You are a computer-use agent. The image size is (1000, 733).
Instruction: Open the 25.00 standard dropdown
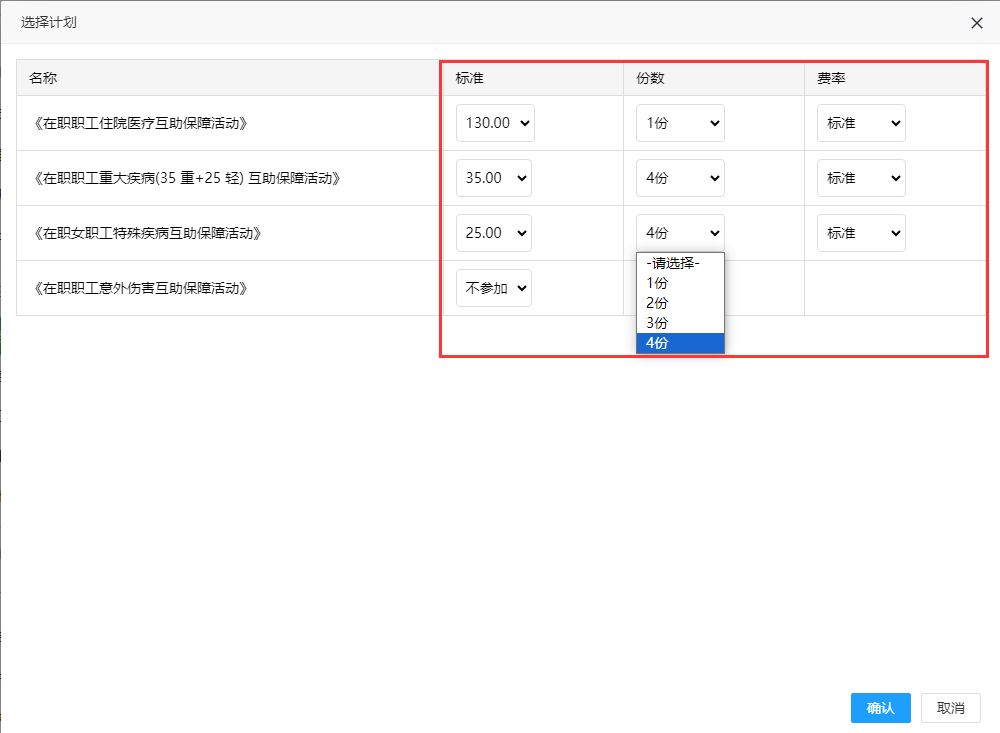click(494, 233)
